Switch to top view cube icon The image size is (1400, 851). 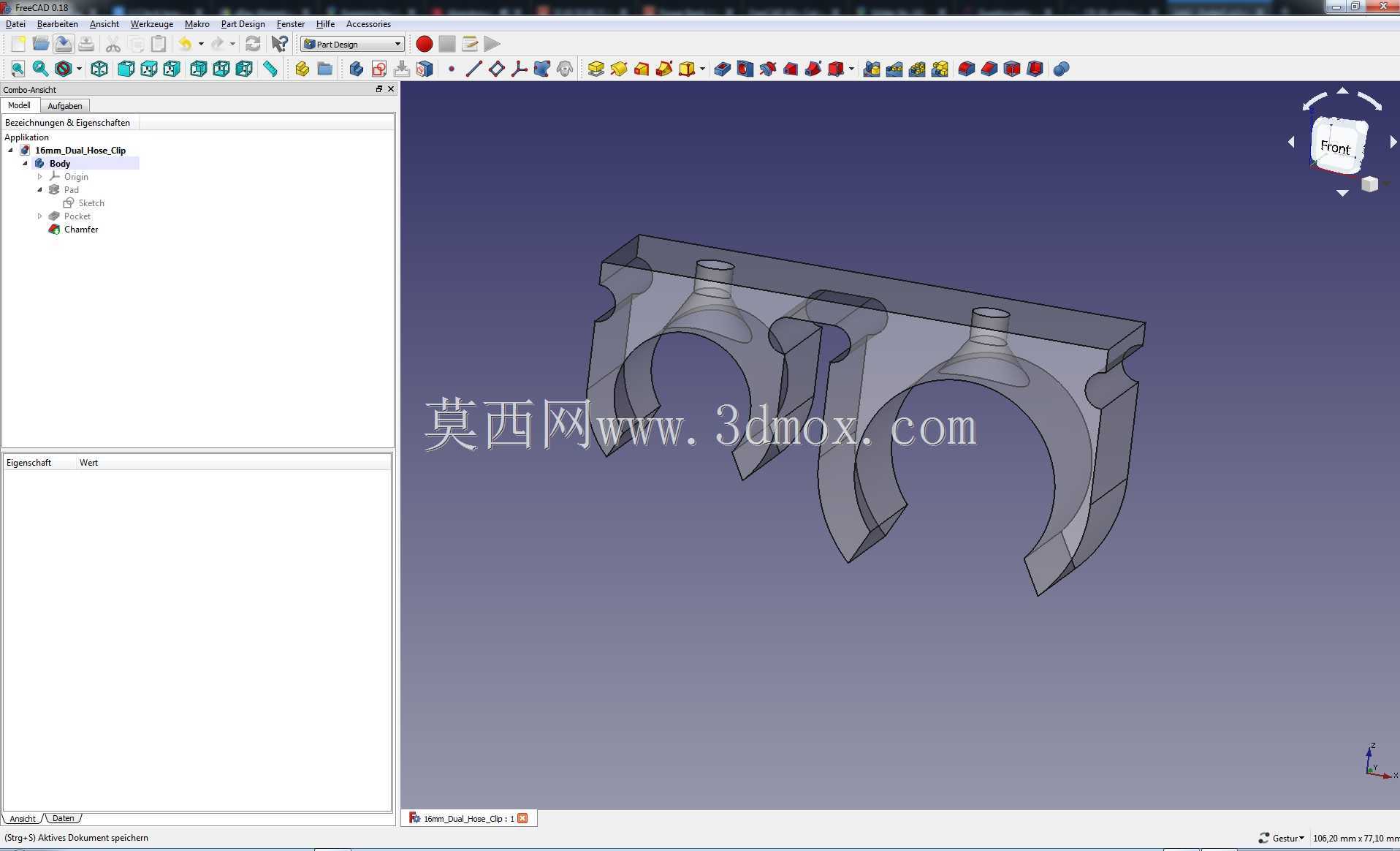148,69
